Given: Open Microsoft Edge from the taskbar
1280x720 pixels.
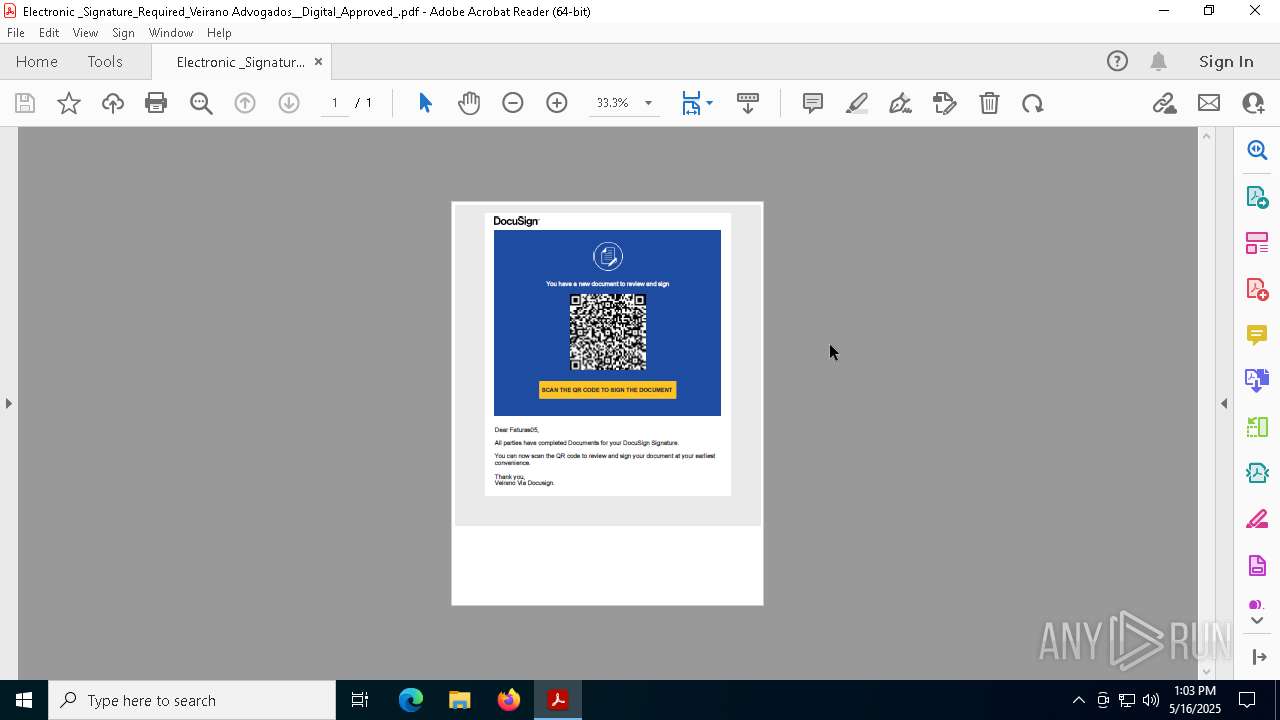Looking at the screenshot, I should [411, 700].
